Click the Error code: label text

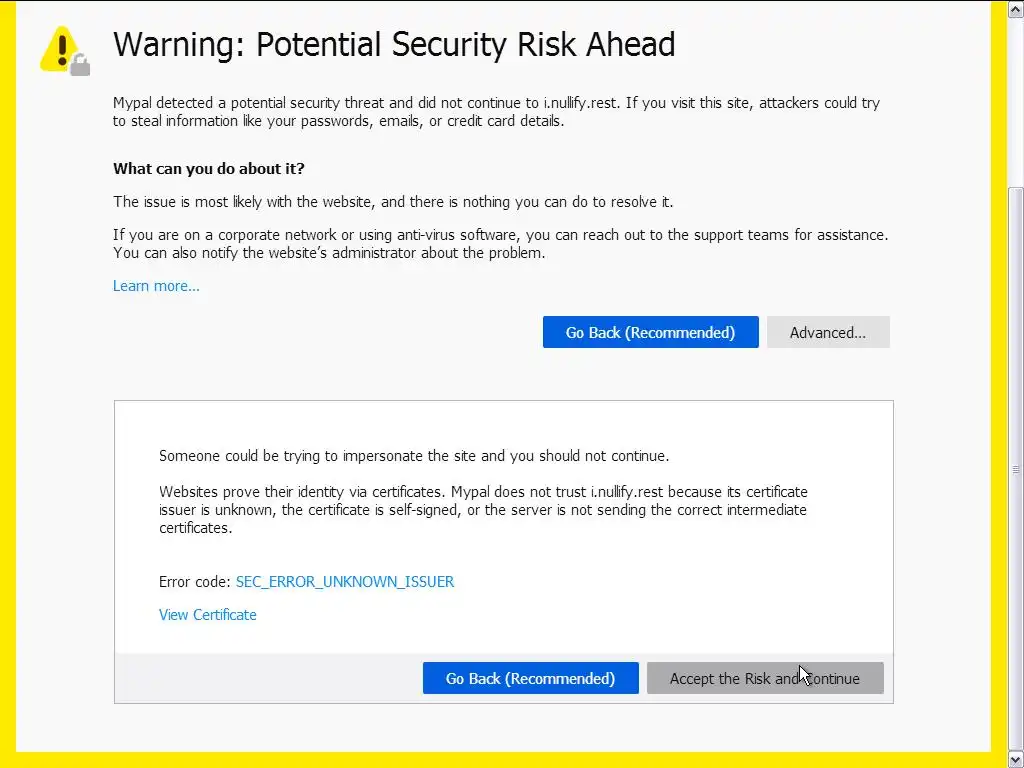194,581
